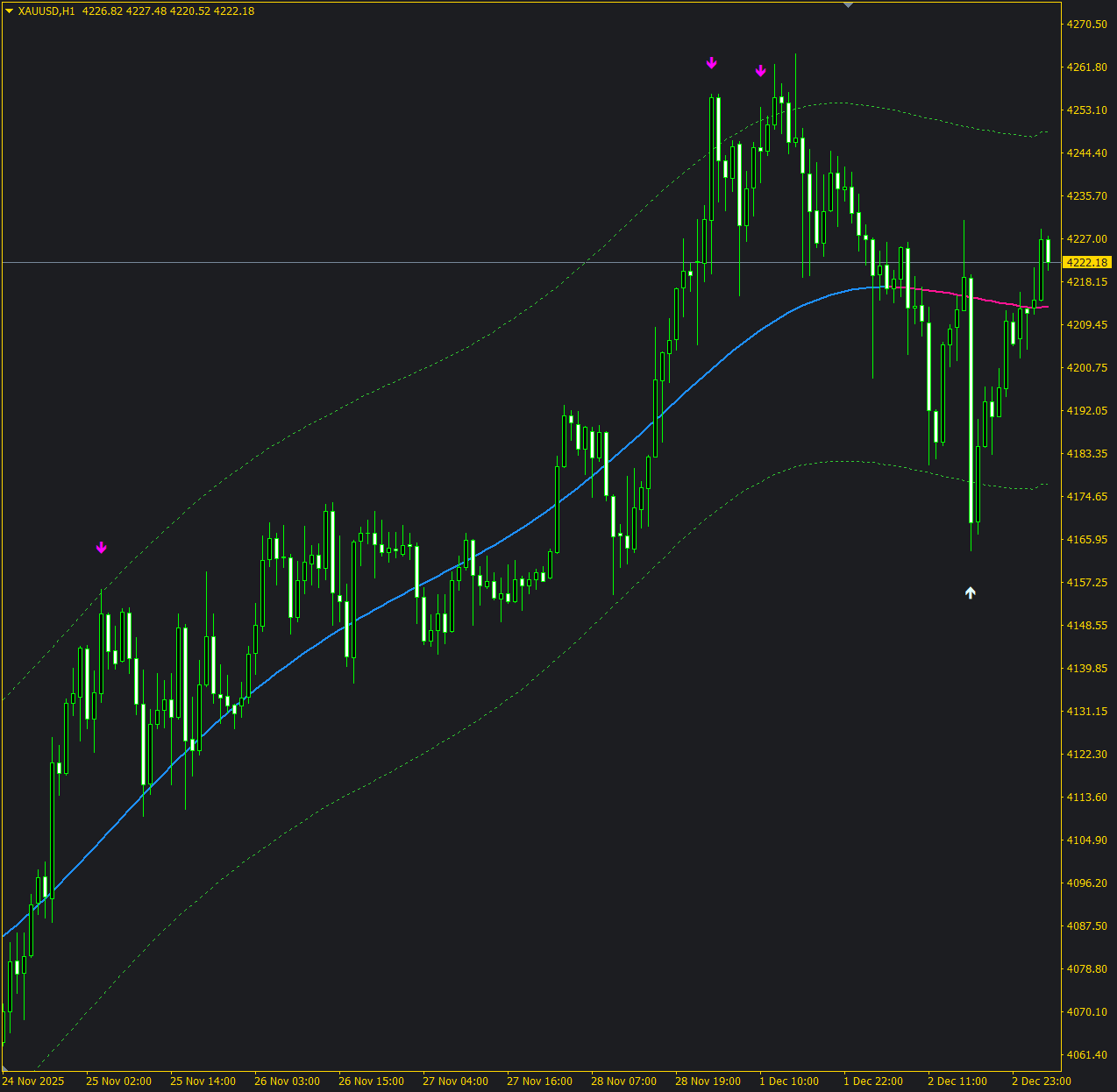The height and width of the screenshot is (1092, 1117).
Task: Click the highlighted 4222.18 current price tag
Action: click(x=1086, y=263)
